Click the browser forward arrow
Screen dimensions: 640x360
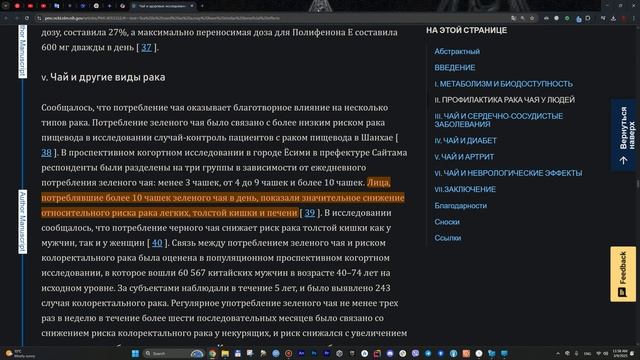click(17, 18)
